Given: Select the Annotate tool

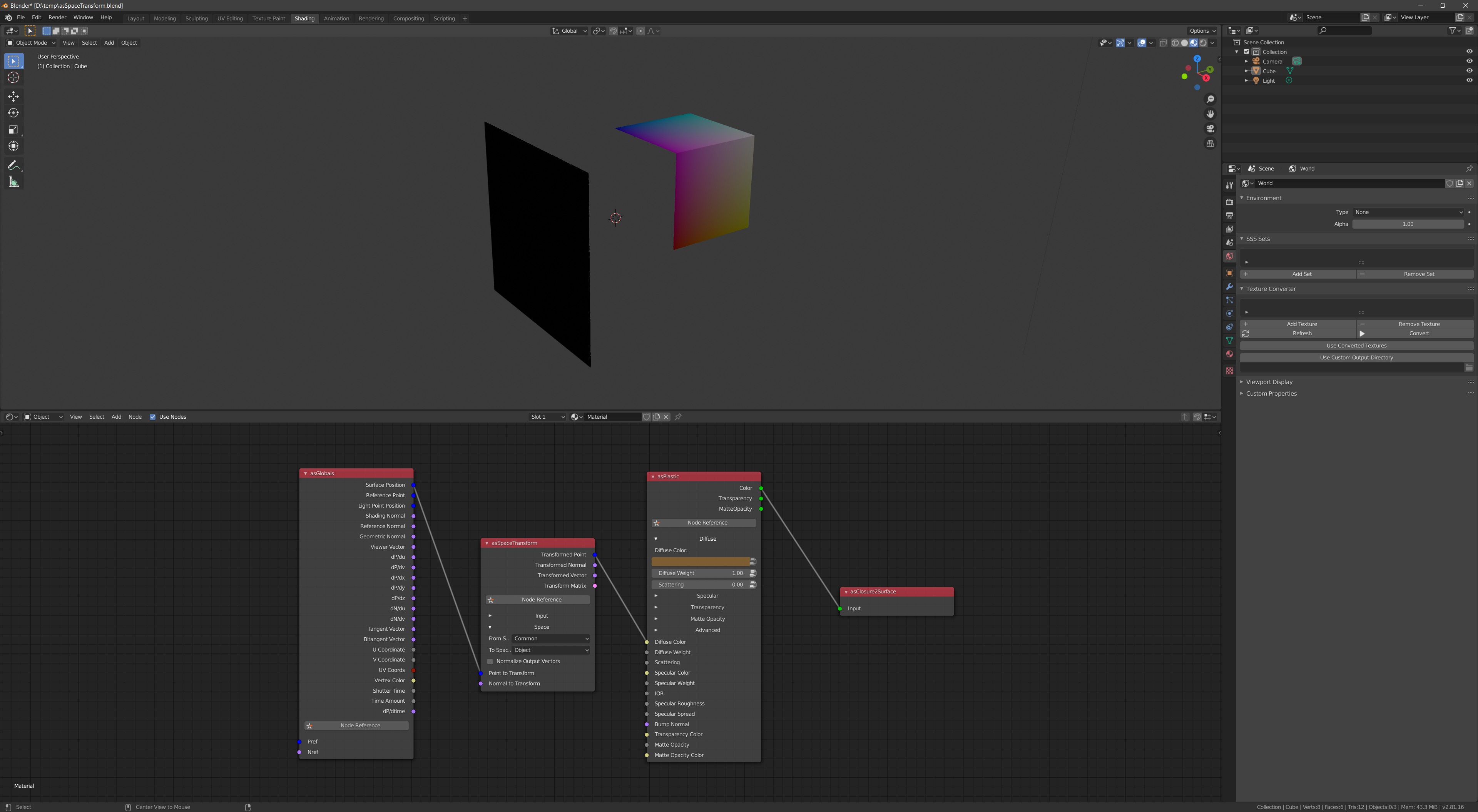Looking at the screenshot, I should pyautogui.click(x=13, y=165).
